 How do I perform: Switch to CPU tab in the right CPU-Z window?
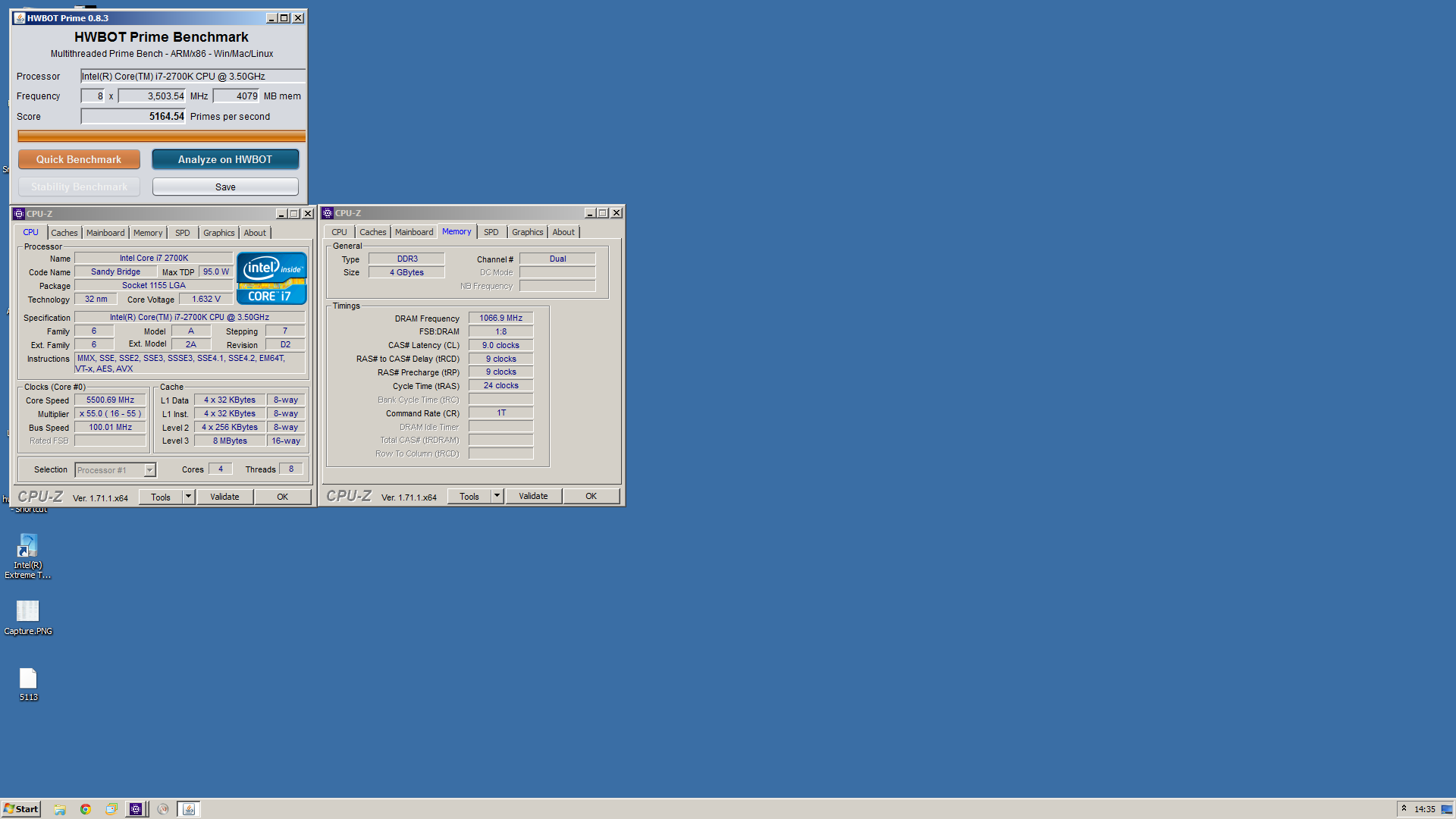[x=339, y=232]
